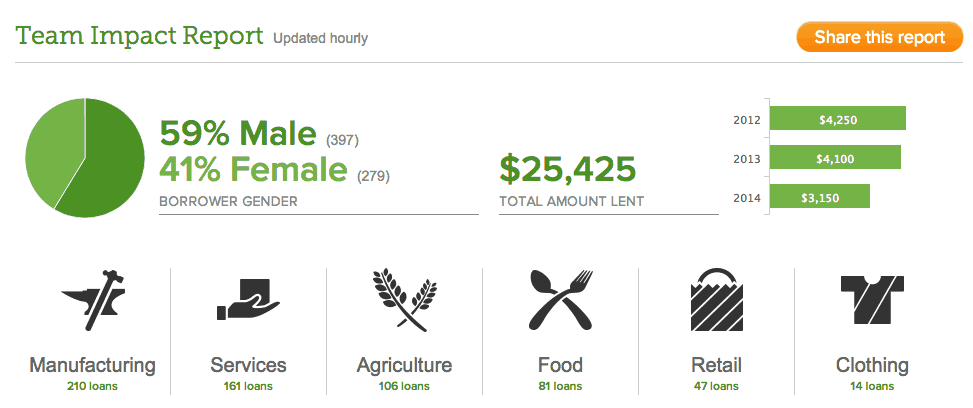Select the 2013 bar showing $4,100

coord(835,157)
